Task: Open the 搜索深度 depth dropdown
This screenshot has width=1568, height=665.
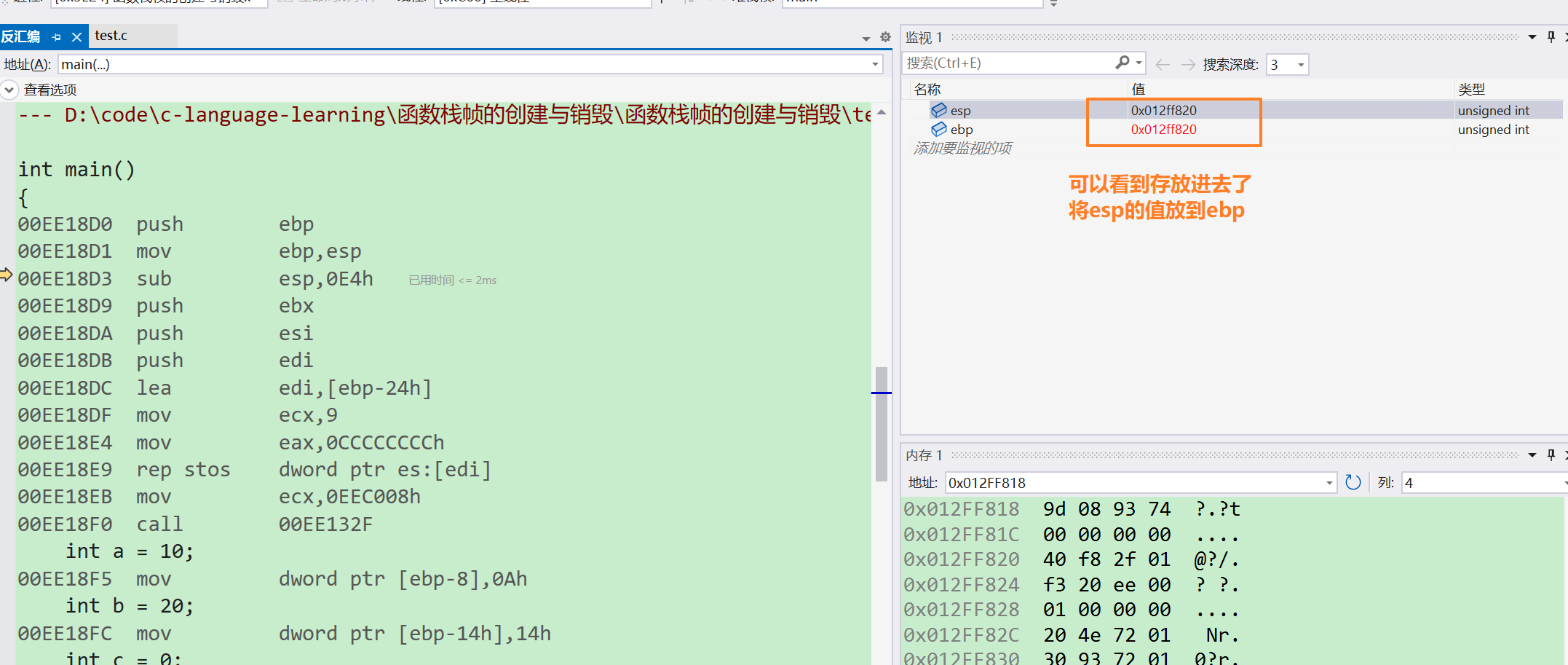Action: click(1301, 65)
